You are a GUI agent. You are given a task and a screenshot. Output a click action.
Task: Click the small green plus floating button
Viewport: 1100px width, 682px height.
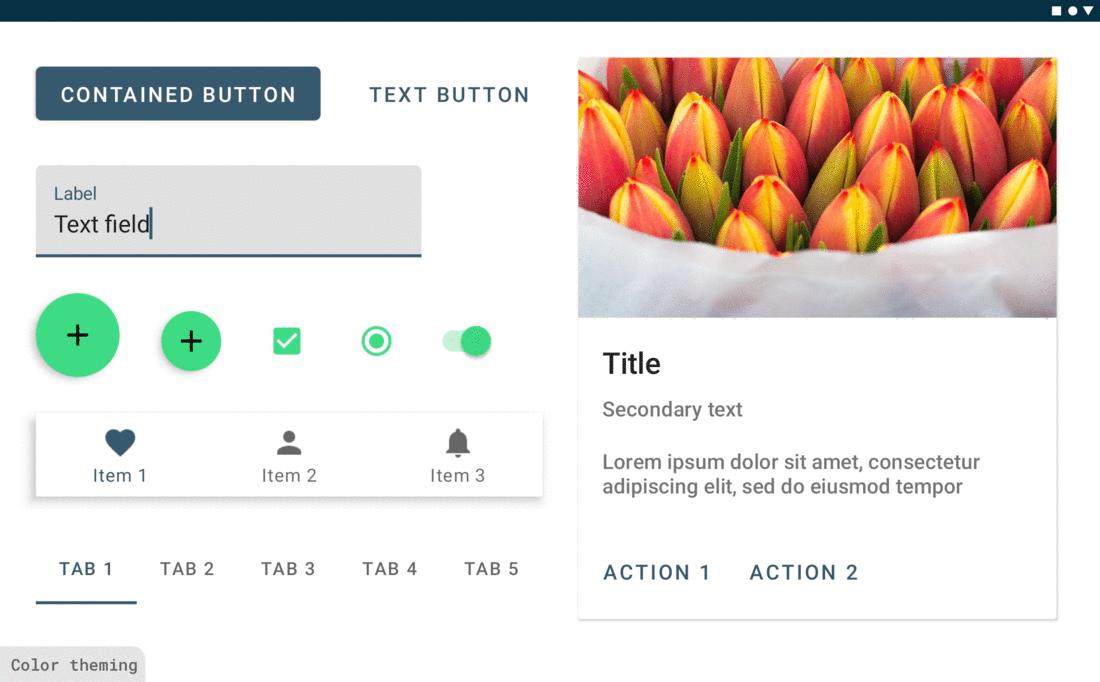191,341
